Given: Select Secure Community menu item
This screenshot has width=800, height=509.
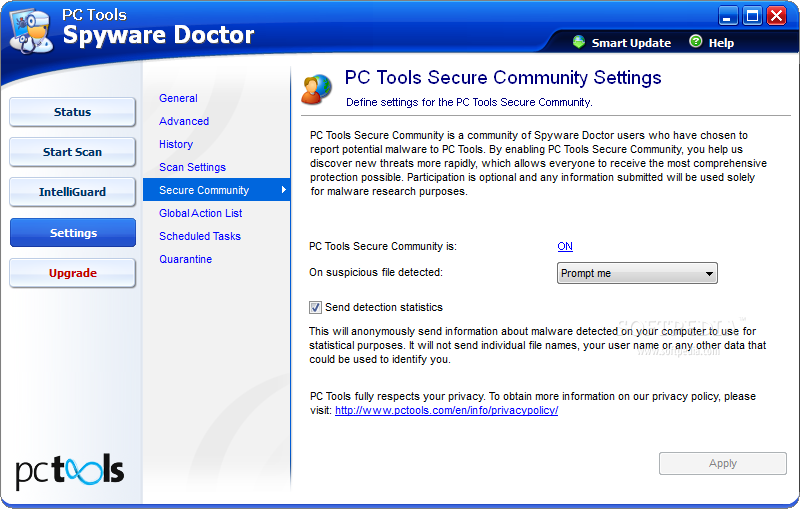Looking at the screenshot, I should [216, 190].
